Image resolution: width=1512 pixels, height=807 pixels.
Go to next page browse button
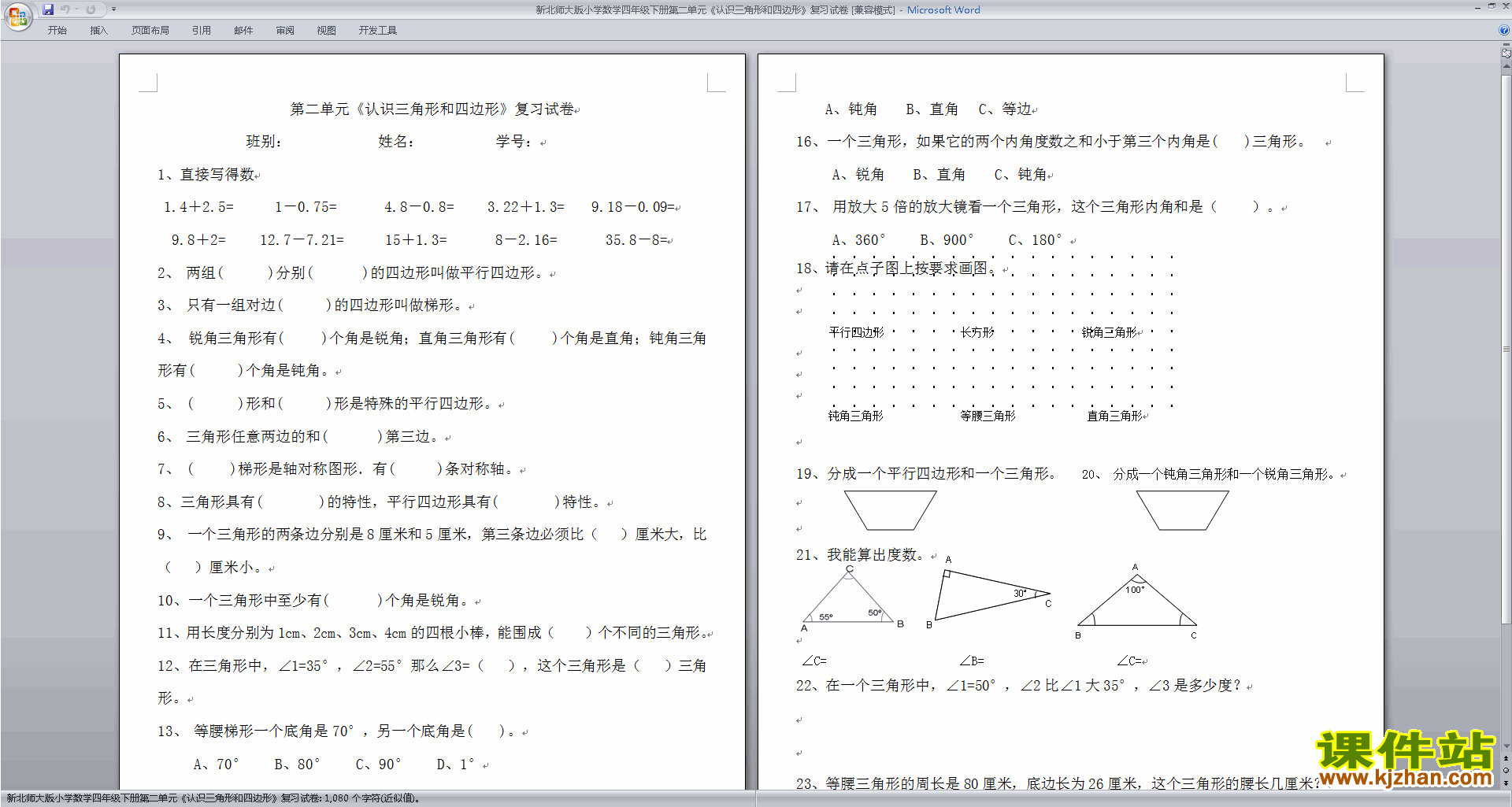[1506, 783]
